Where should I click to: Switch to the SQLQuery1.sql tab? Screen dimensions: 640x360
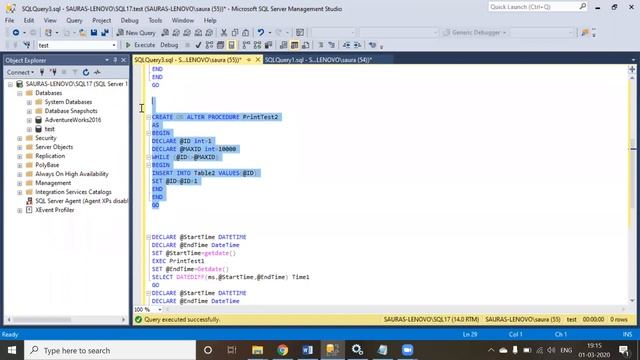coord(318,60)
